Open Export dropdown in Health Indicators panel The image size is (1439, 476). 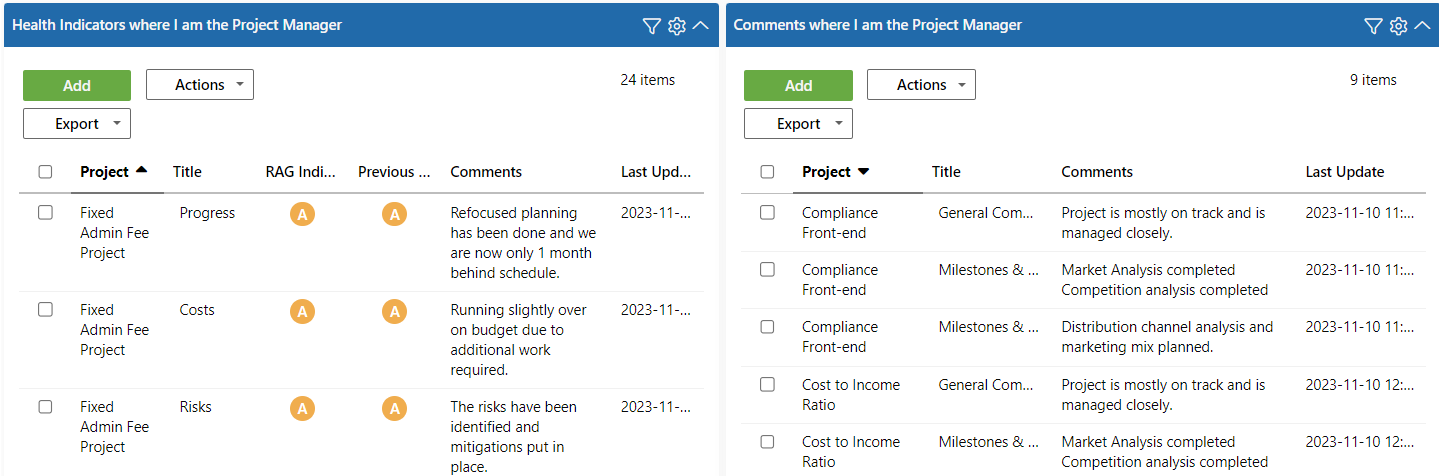tap(77, 124)
